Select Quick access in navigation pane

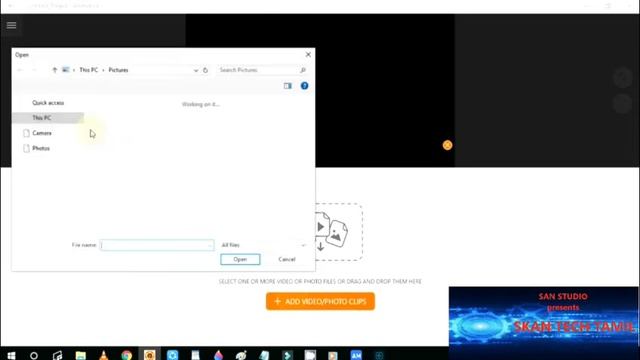coord(48,103)
